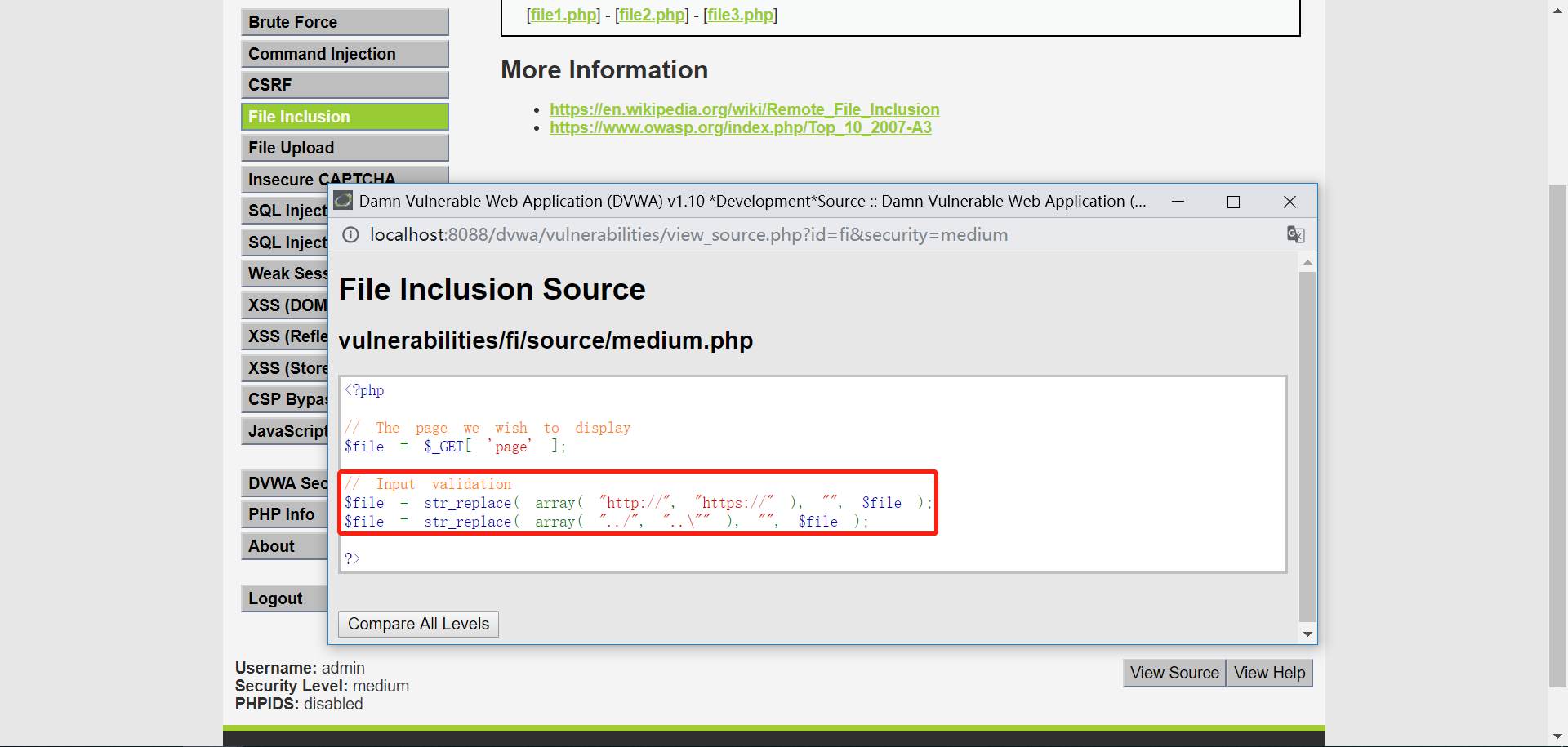Click the file2.php link

[652, 15]
